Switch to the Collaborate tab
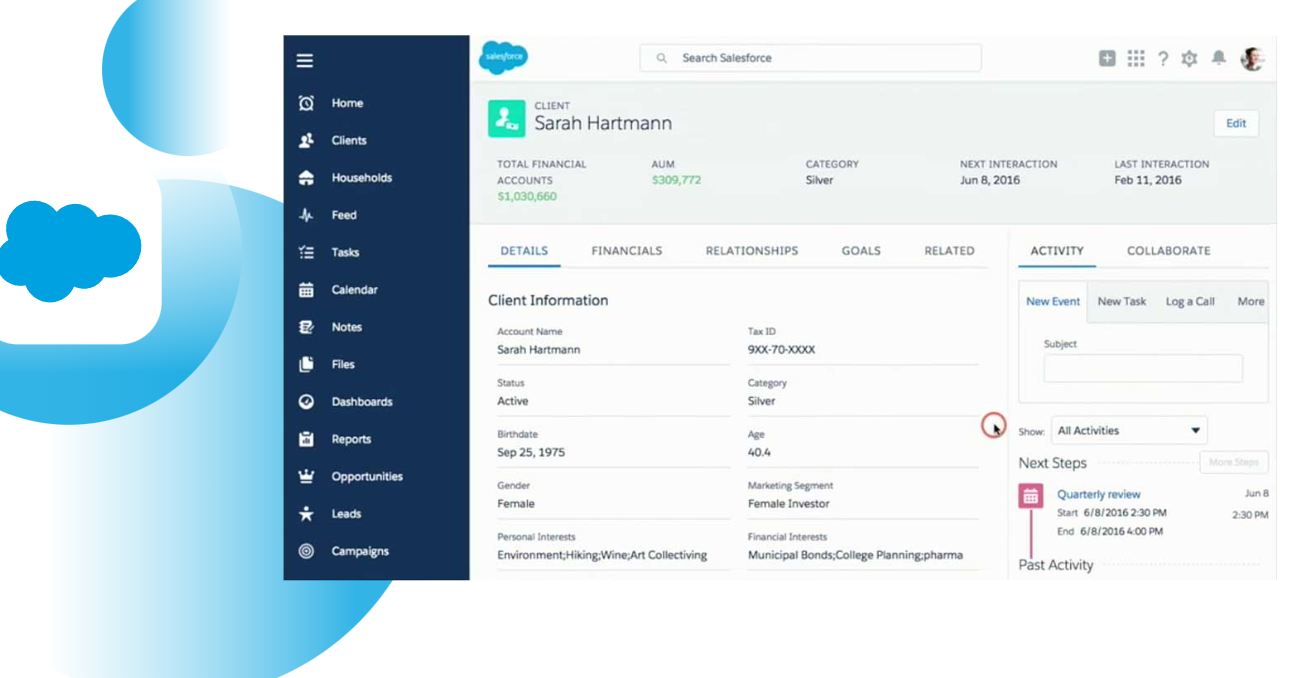This screenshot has width=1289, height=678. (1169, 251)
